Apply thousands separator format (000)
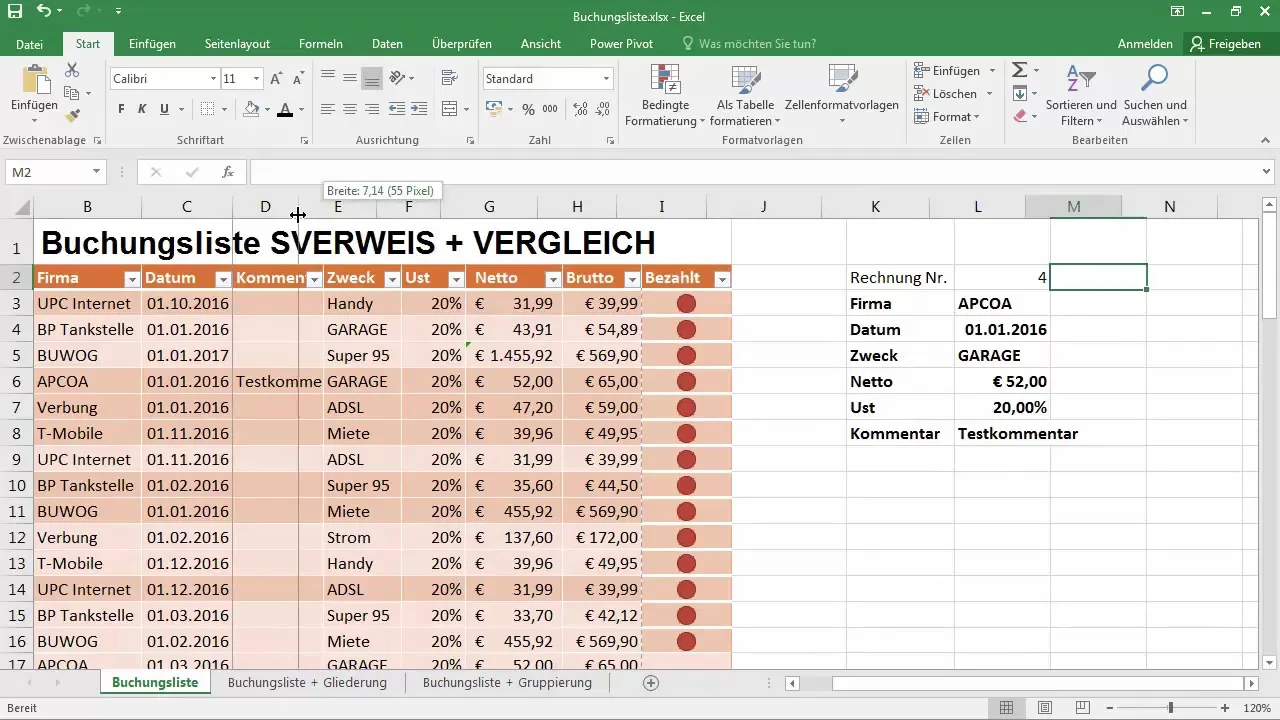This screenshot has height=720, width=1280. [552, 109]
